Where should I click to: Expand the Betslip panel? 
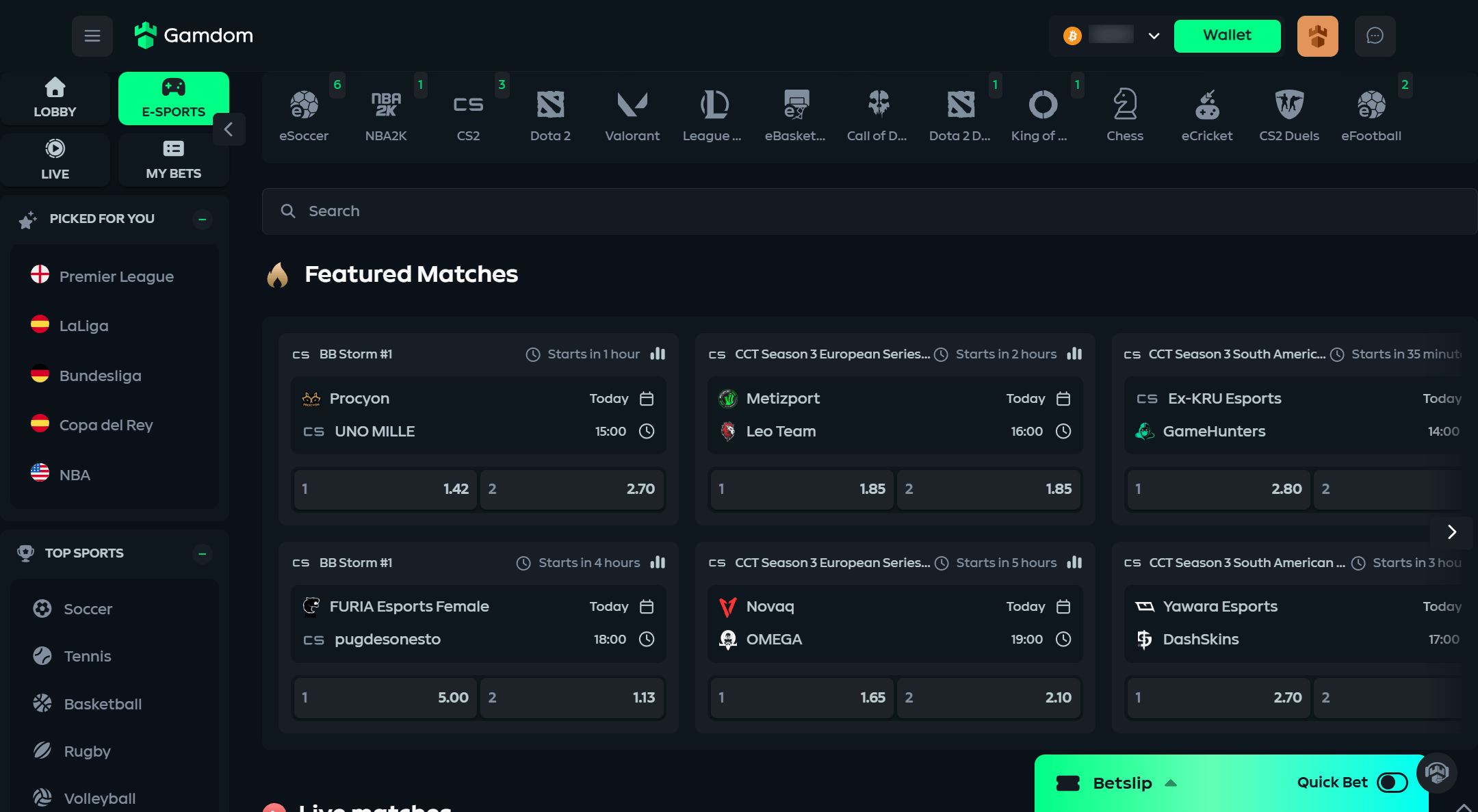pyautogui.click(x=1122, y=783)
